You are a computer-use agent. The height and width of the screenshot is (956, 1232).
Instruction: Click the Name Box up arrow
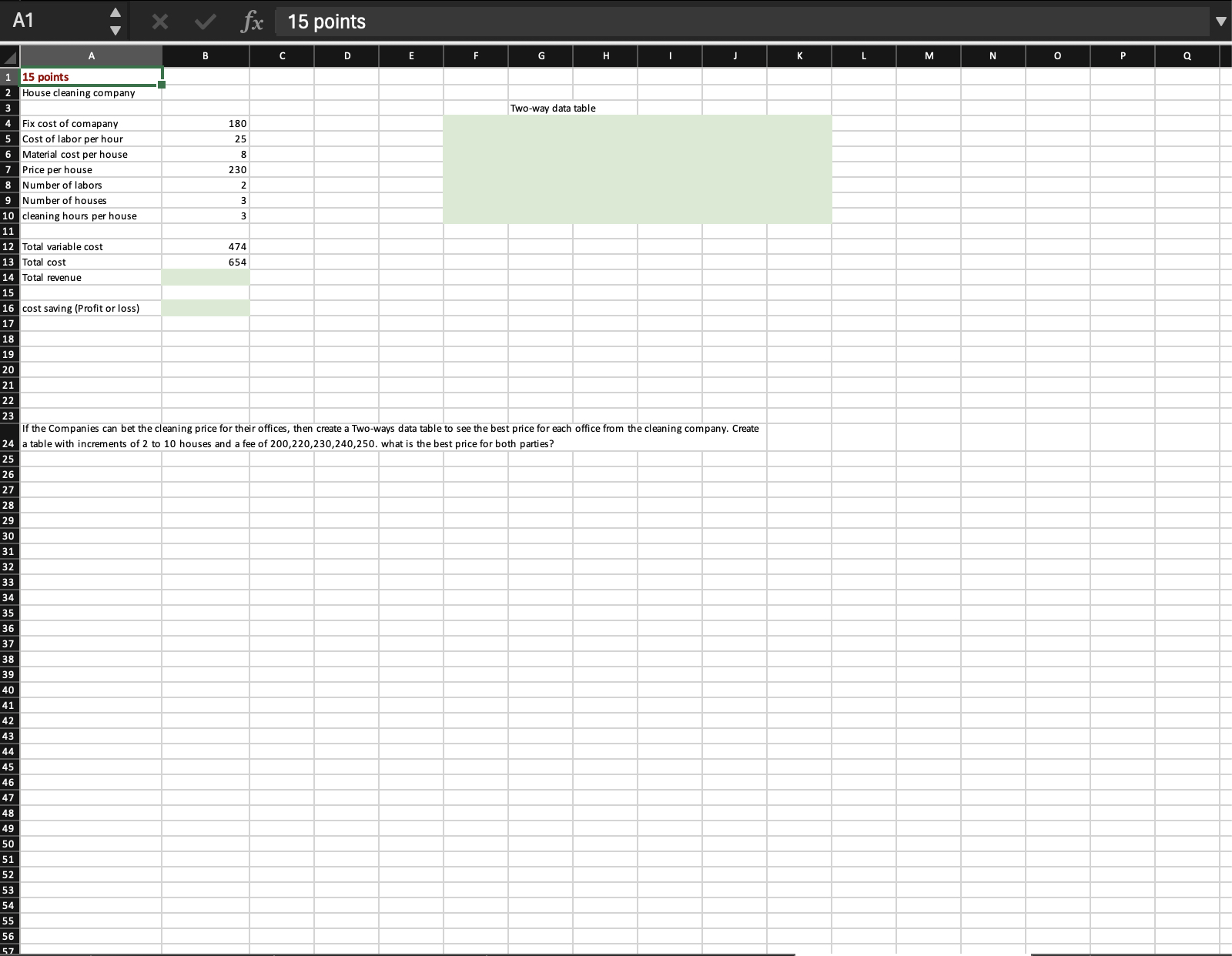click(115, 12)
